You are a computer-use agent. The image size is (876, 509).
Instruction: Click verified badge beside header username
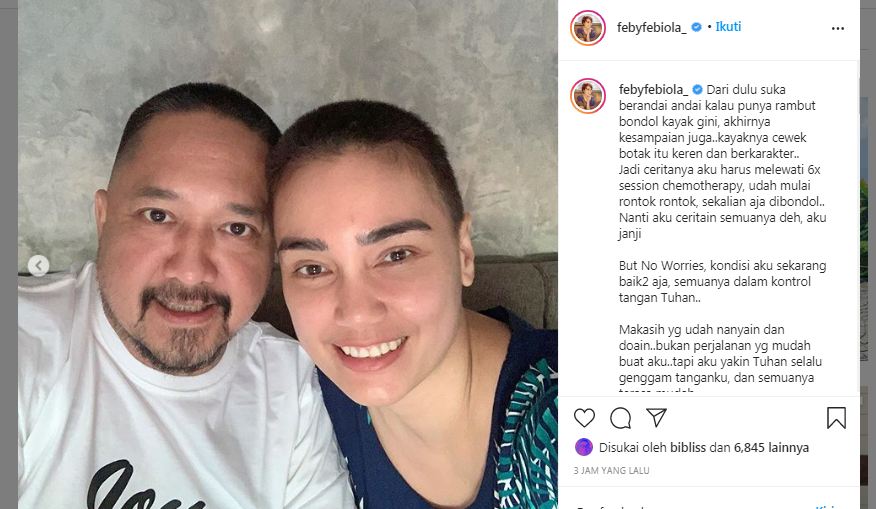(696, 27)
